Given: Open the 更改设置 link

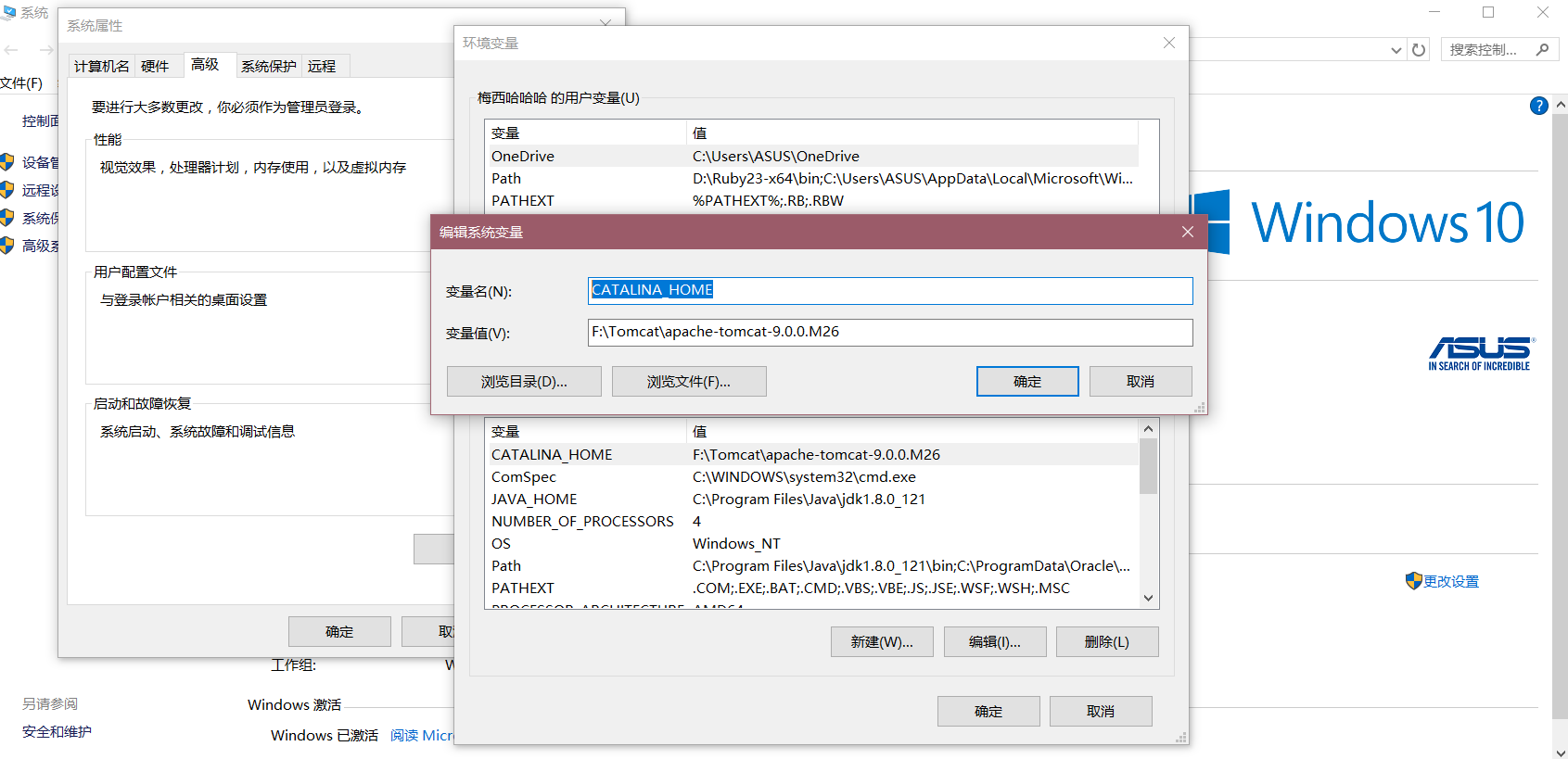Looking at the screenshot, I should click(x=1451, y=581).
